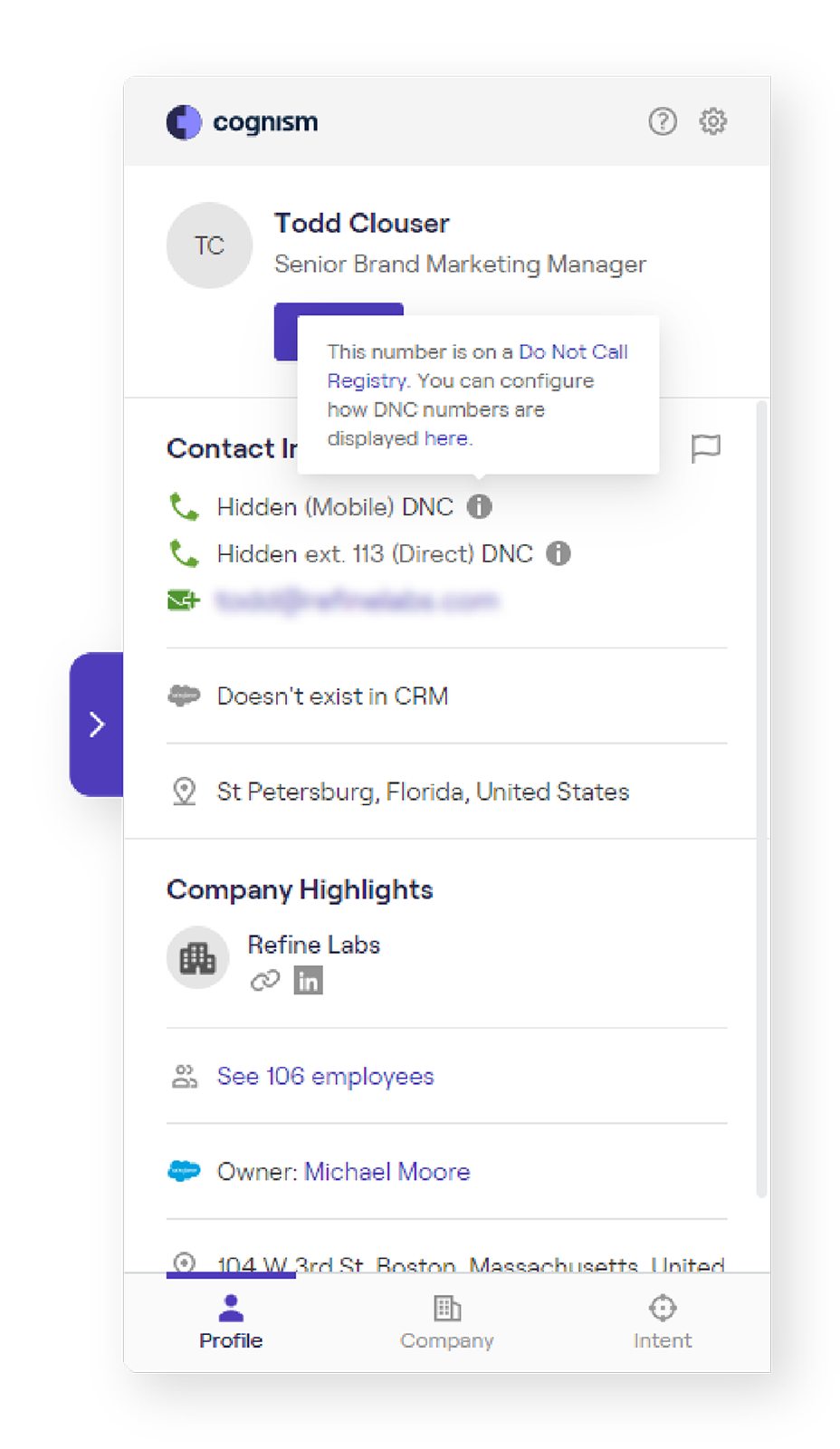Open Michael Moore's owner profile
Image resolution: width=840 pixels, height=1449 pixels.
point(387,1171)
